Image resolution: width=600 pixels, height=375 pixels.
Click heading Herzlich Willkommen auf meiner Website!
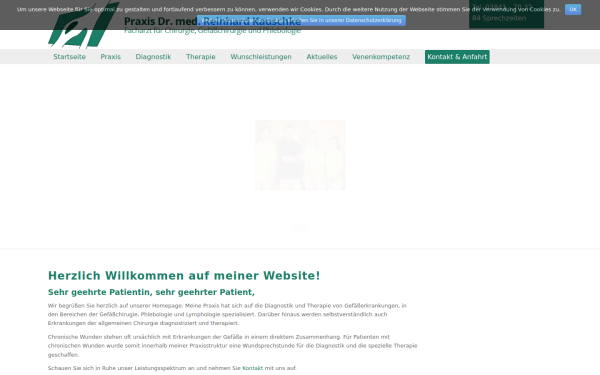click(x=184, y=276)
